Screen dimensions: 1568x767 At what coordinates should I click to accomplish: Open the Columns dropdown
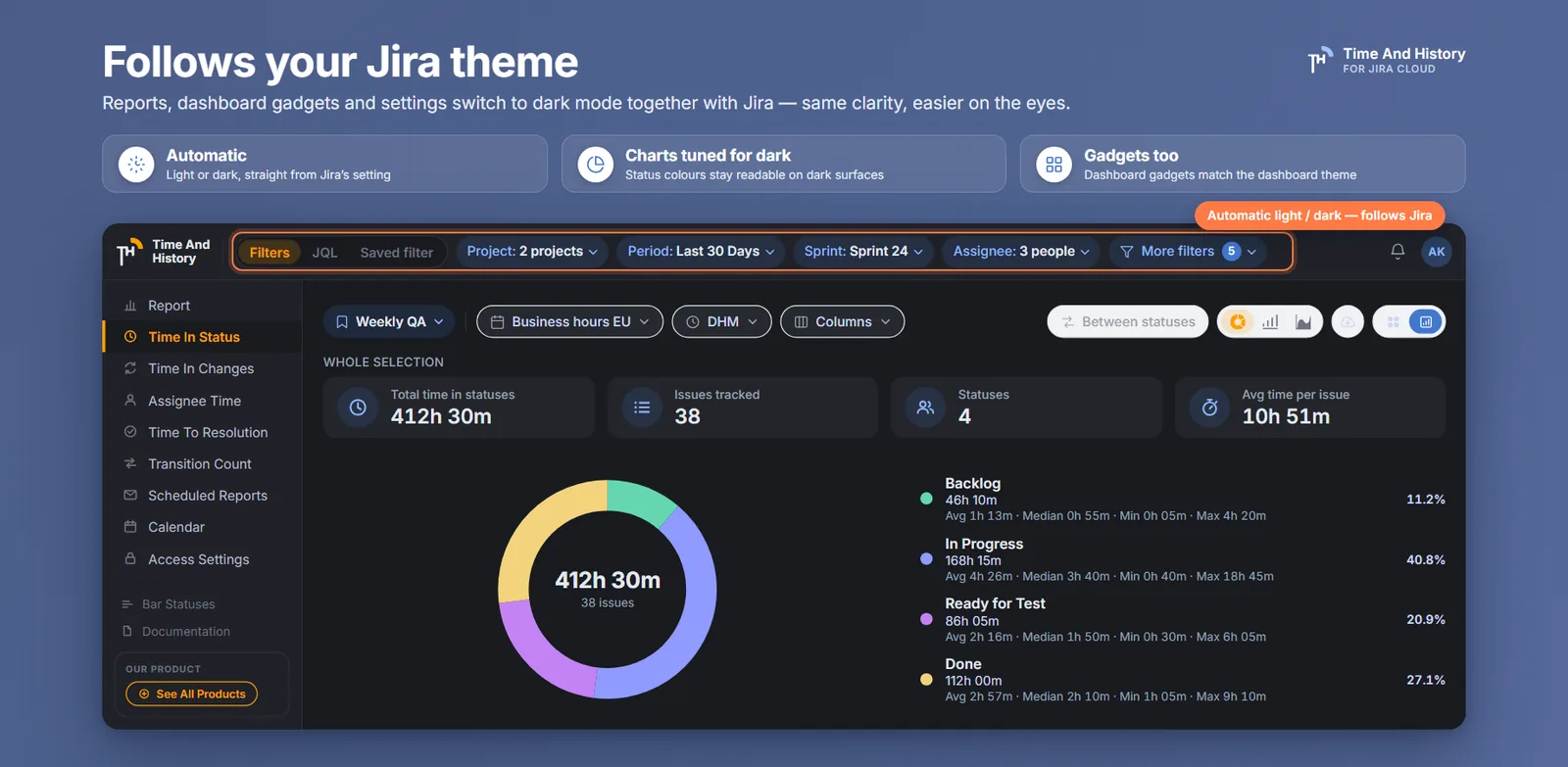[842, 321]
